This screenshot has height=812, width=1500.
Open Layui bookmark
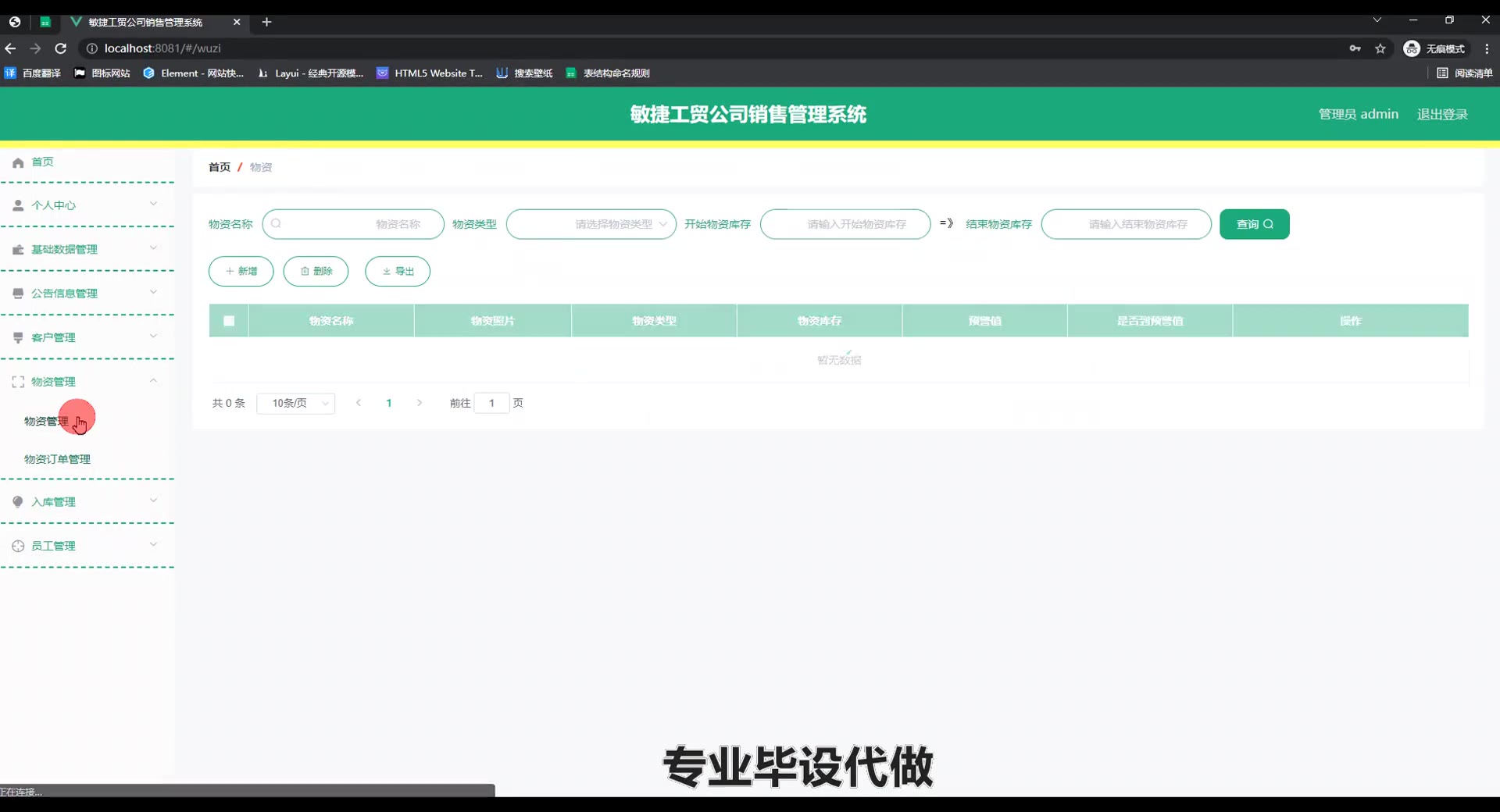pos(310,73)
